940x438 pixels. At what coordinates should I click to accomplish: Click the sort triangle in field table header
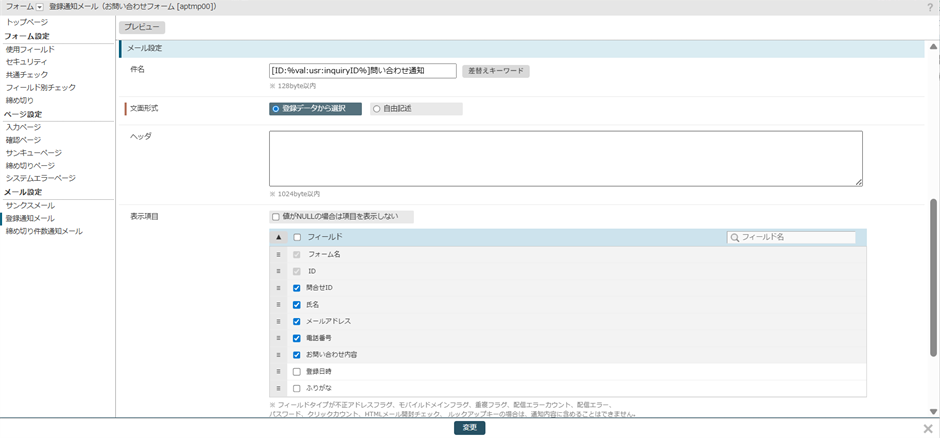click(x=278, y=237)
